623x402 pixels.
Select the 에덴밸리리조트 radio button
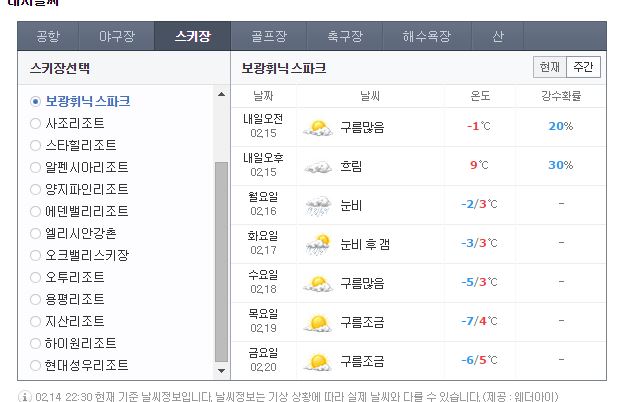35,211
